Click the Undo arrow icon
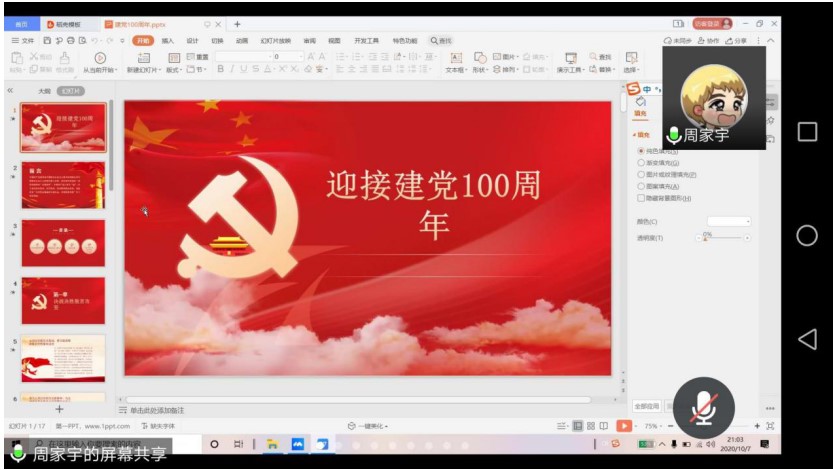Screen dimensions: 833x470 95,40
